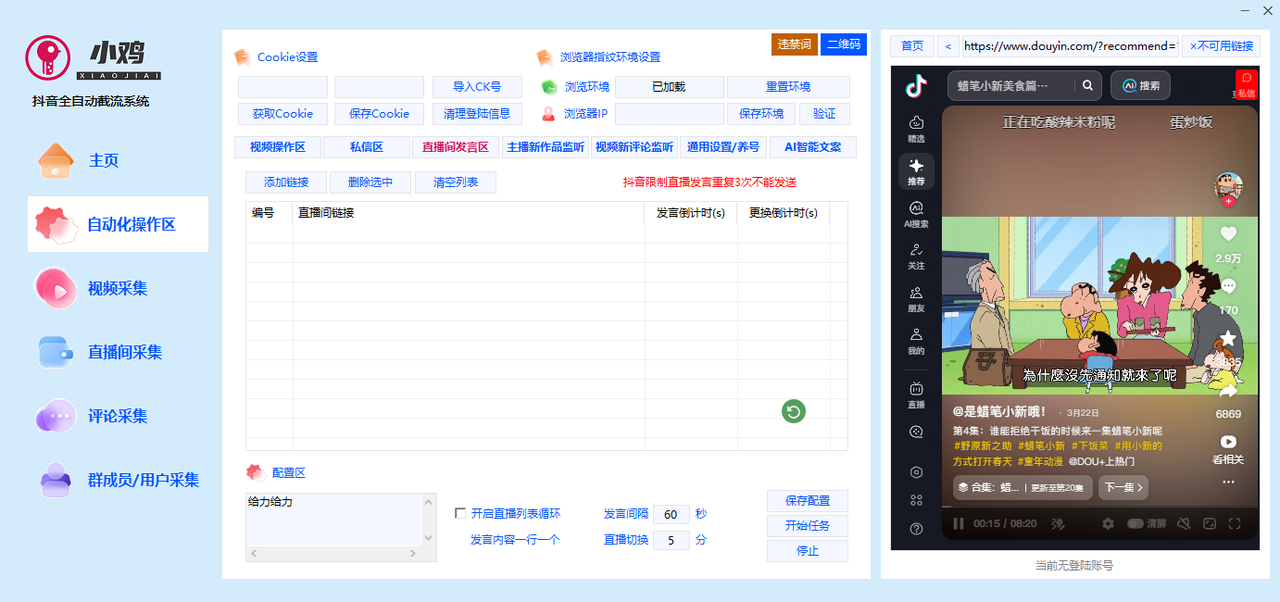Viewport: 1280px width, 602px height.
Task: Switch to the 私信区 tab
Action: (x=366, y=147)
